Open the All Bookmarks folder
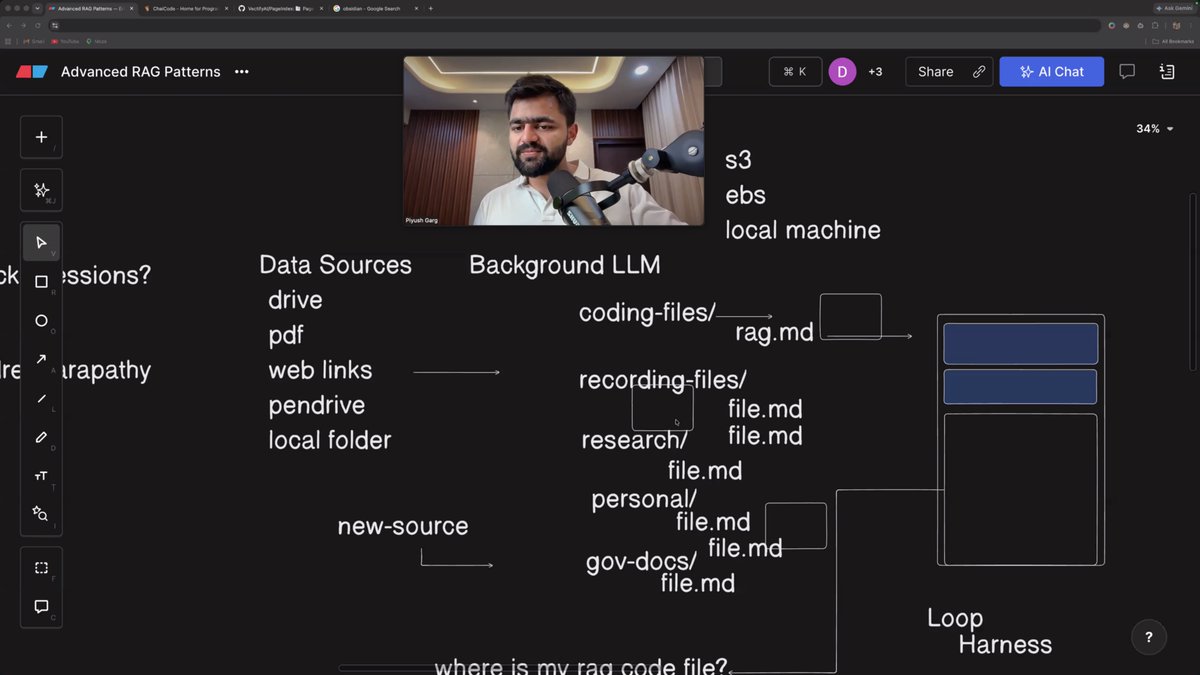The image size is (1200, 675). point(1172,41)
